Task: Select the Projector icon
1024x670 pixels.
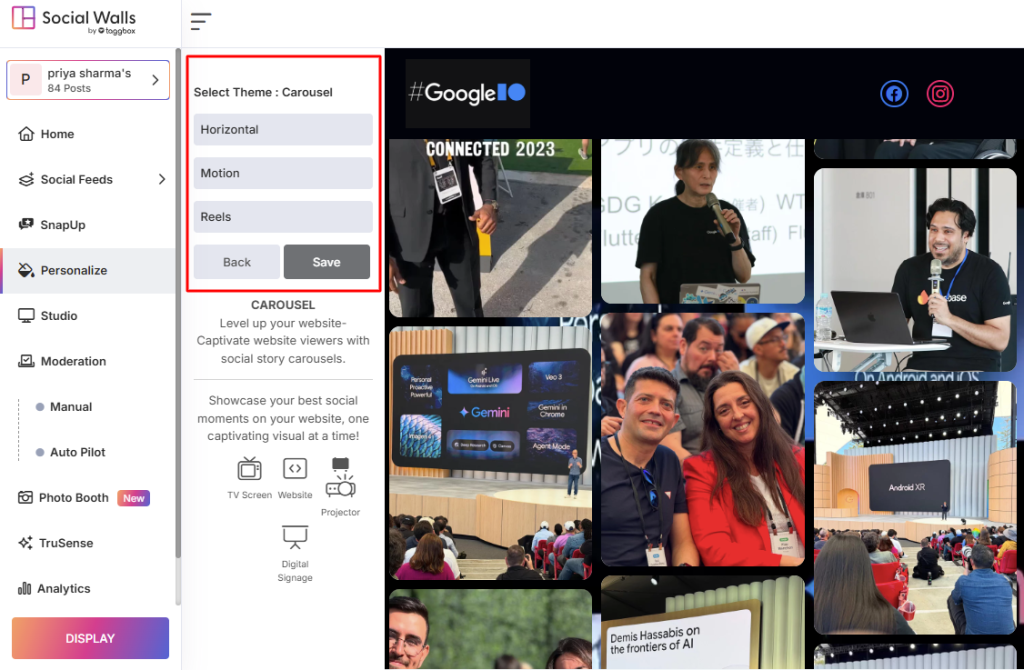Action: point(340,479)
